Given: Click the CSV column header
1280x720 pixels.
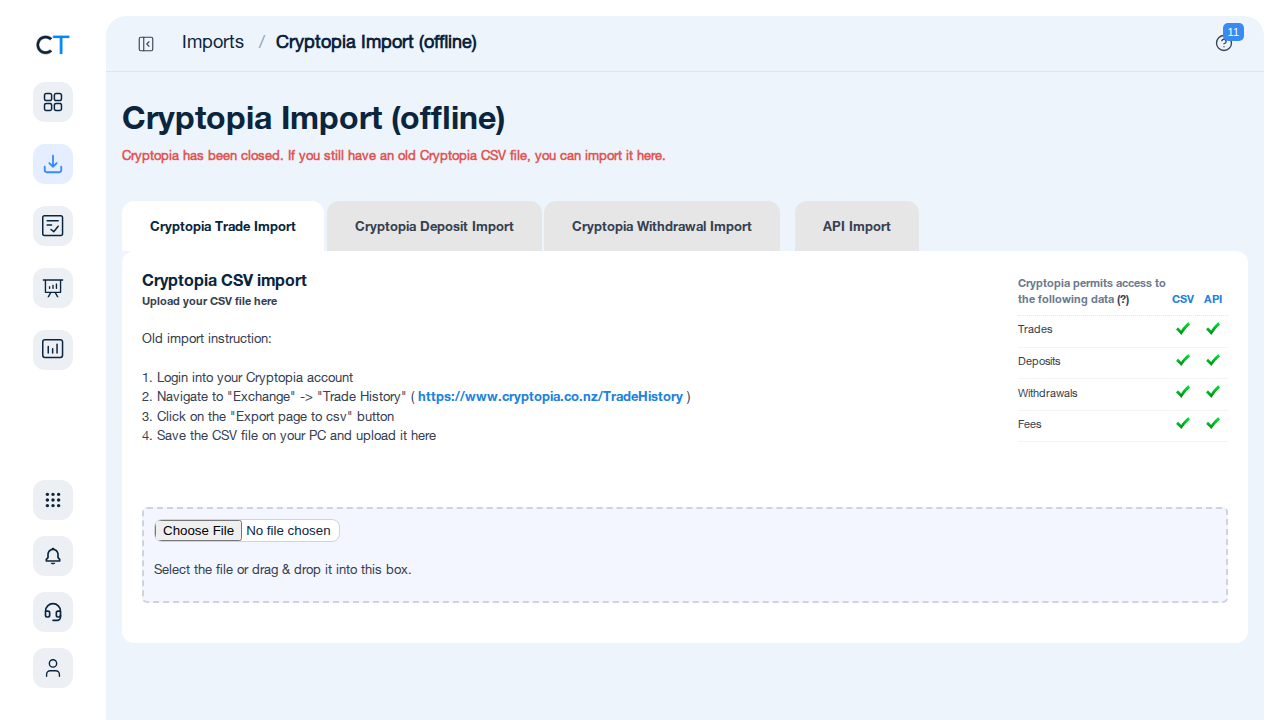Looking at the screenshot, I should coord(1183,299).
